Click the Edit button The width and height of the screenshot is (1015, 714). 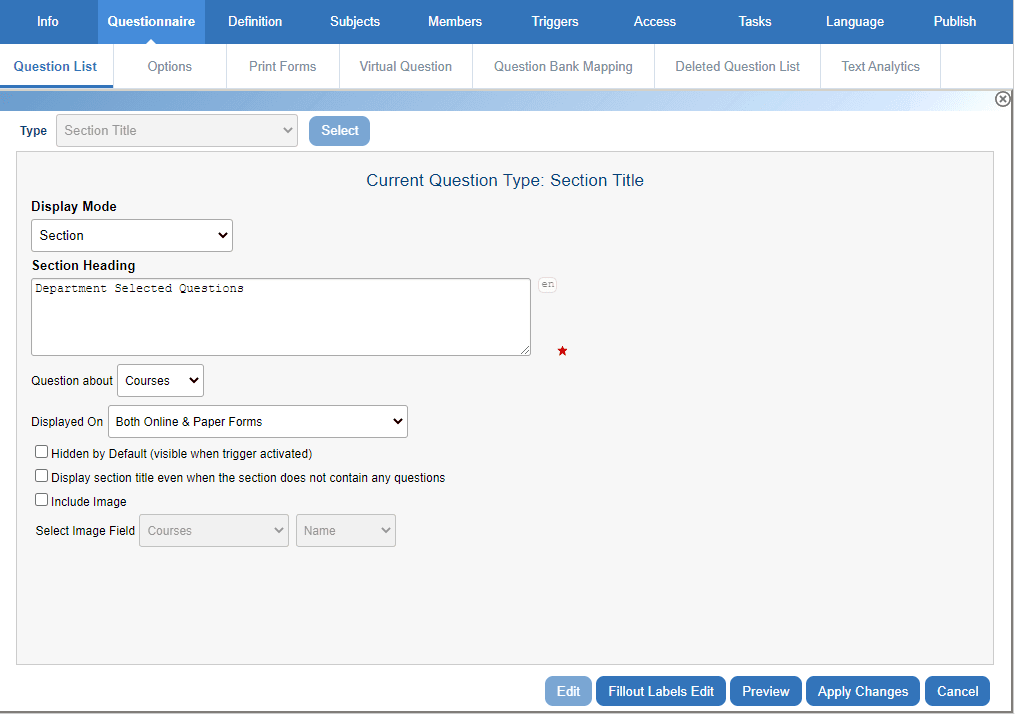[568, 691]
